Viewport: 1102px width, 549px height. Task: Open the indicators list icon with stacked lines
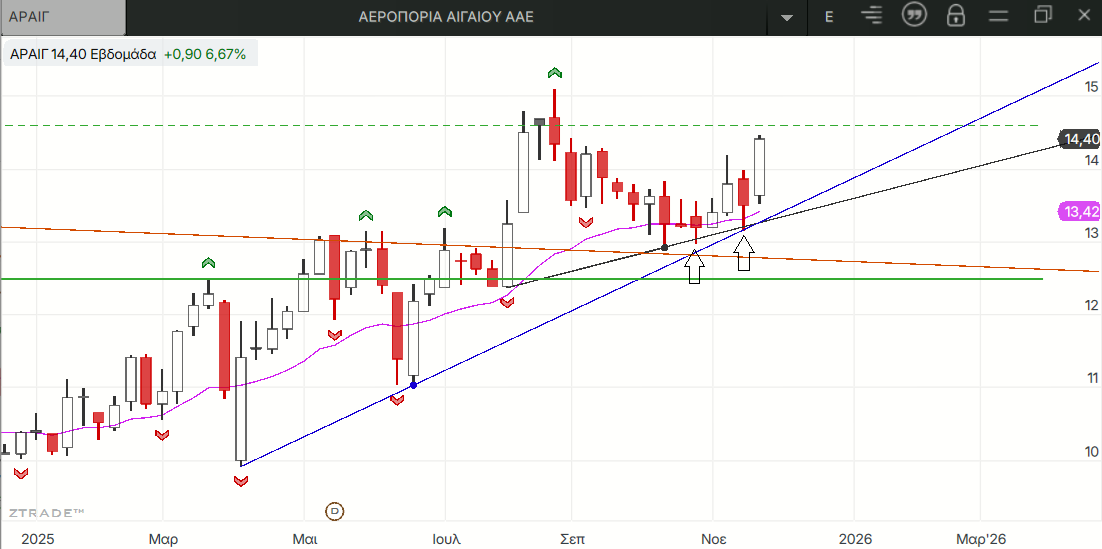point(872,16)
